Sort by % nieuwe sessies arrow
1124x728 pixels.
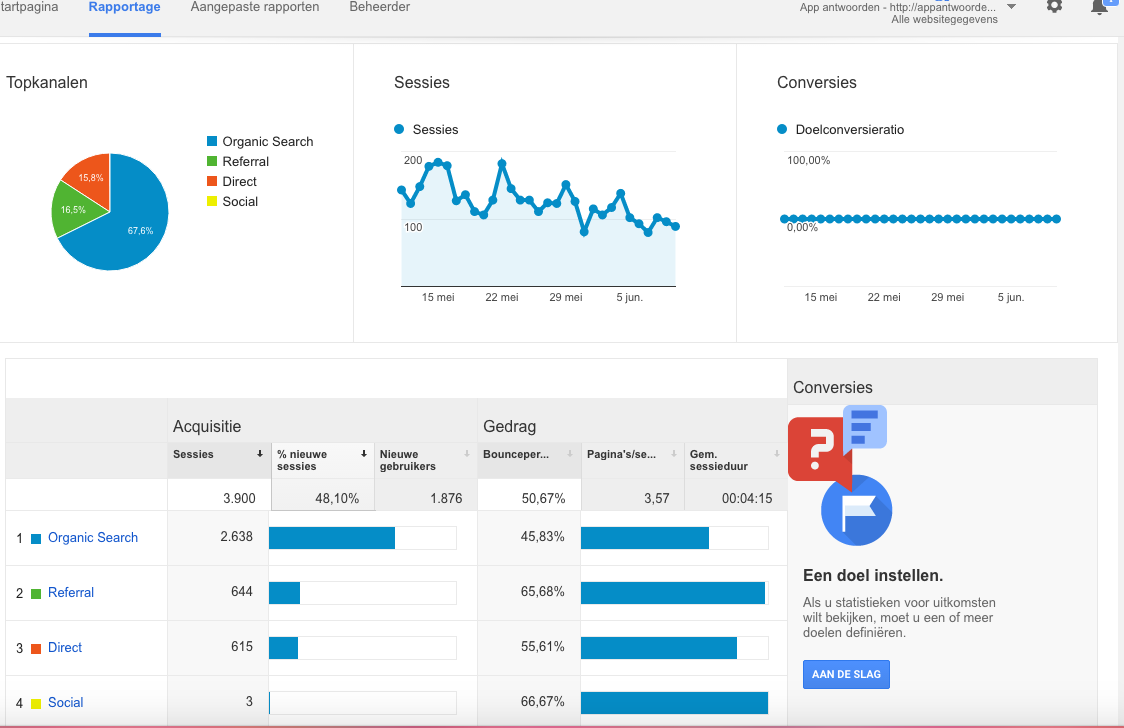point(363,454)
